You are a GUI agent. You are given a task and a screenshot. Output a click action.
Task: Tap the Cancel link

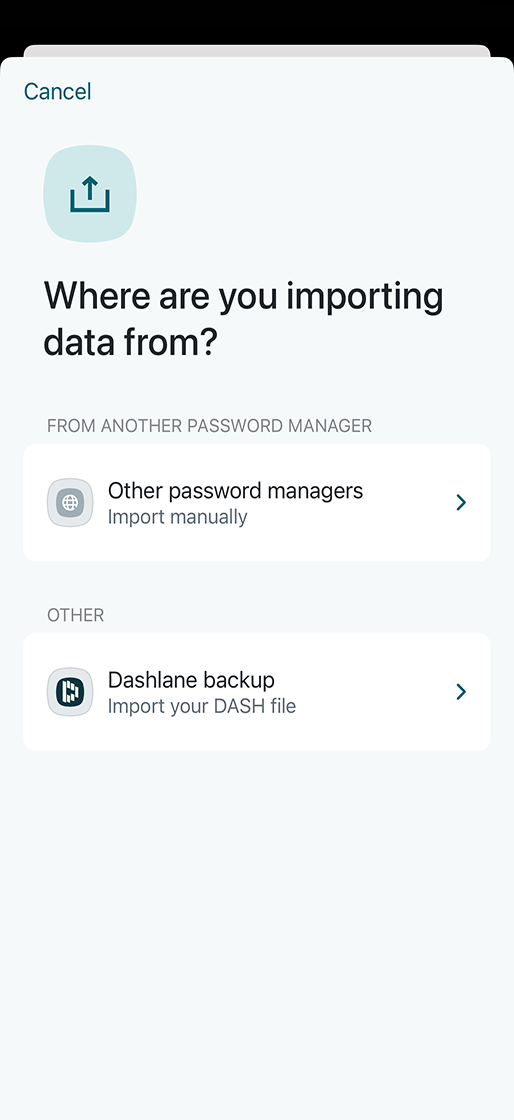[57, 91]
